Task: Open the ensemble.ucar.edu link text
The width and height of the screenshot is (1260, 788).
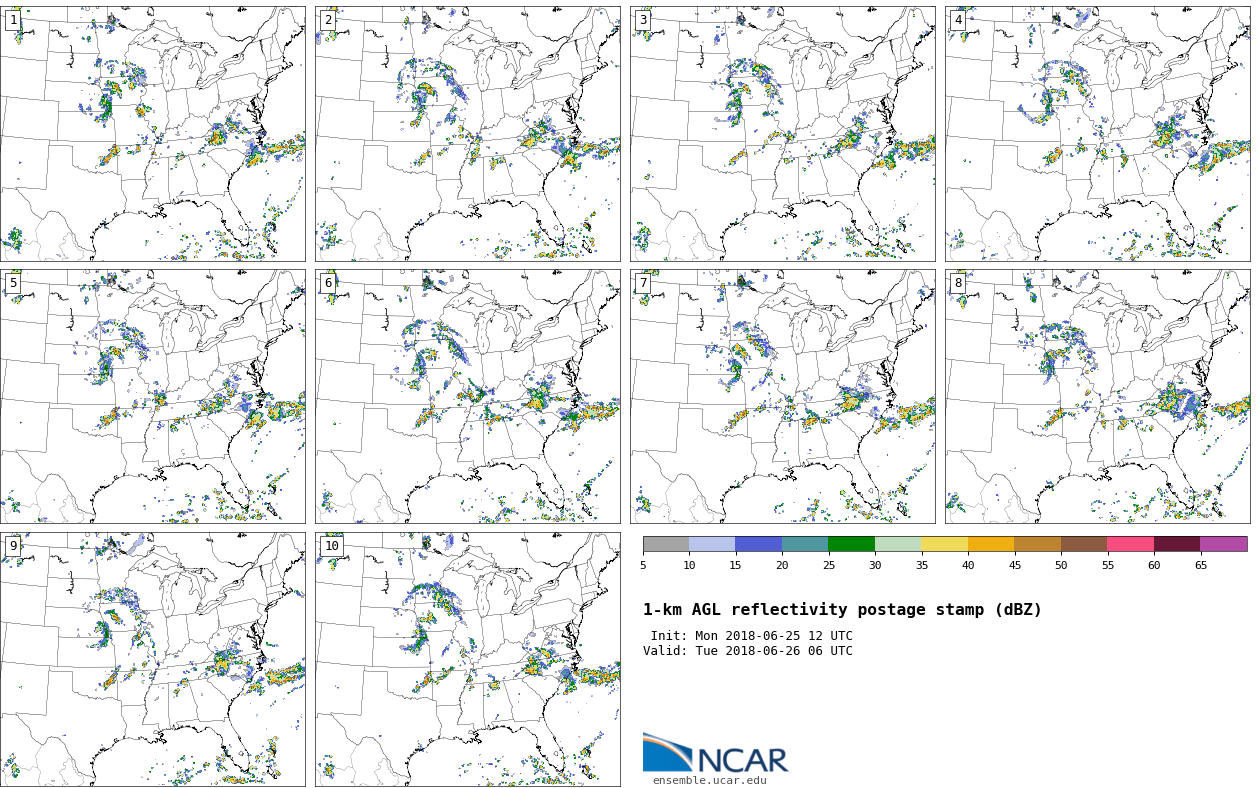Action: [709, 781]
